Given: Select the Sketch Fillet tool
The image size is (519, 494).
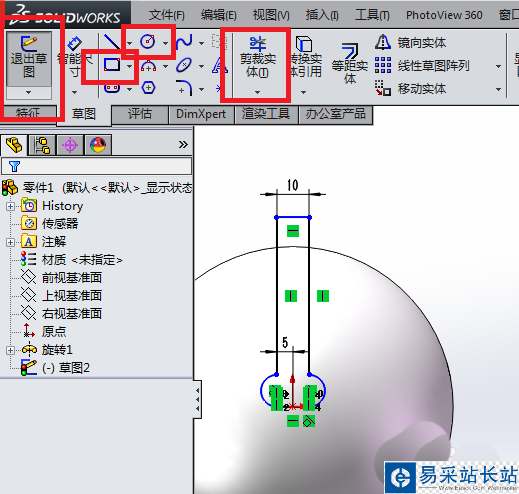Looking at the screenshot, I should tap(184, 88).
